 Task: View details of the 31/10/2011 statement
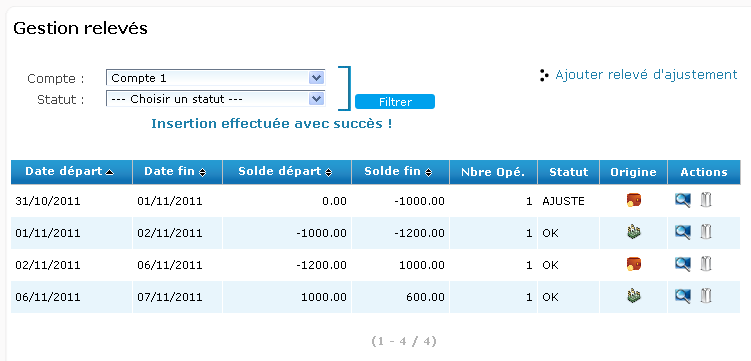[683, 200]
